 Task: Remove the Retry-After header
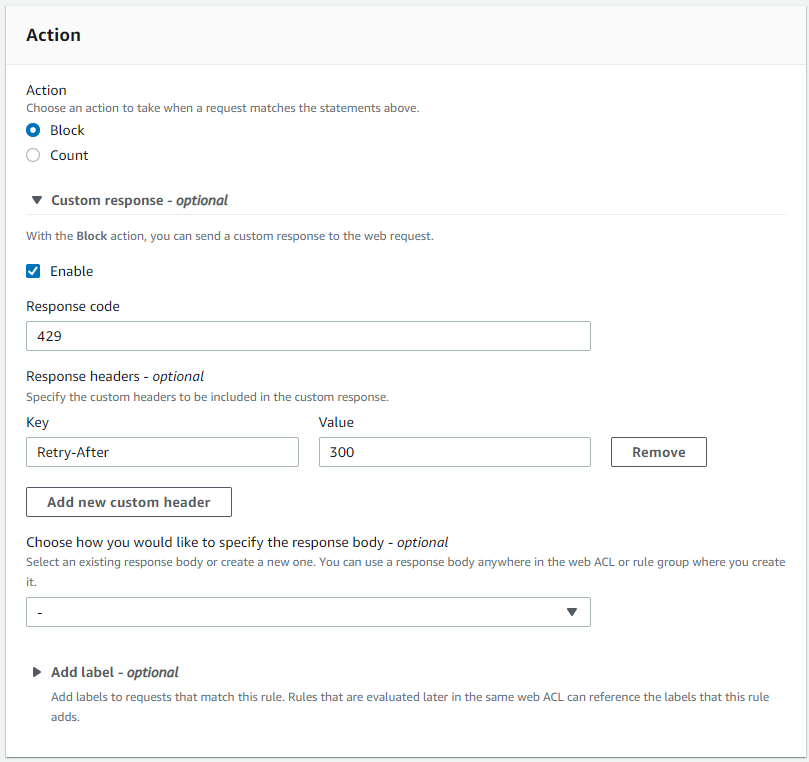click(x=658, y=451)
